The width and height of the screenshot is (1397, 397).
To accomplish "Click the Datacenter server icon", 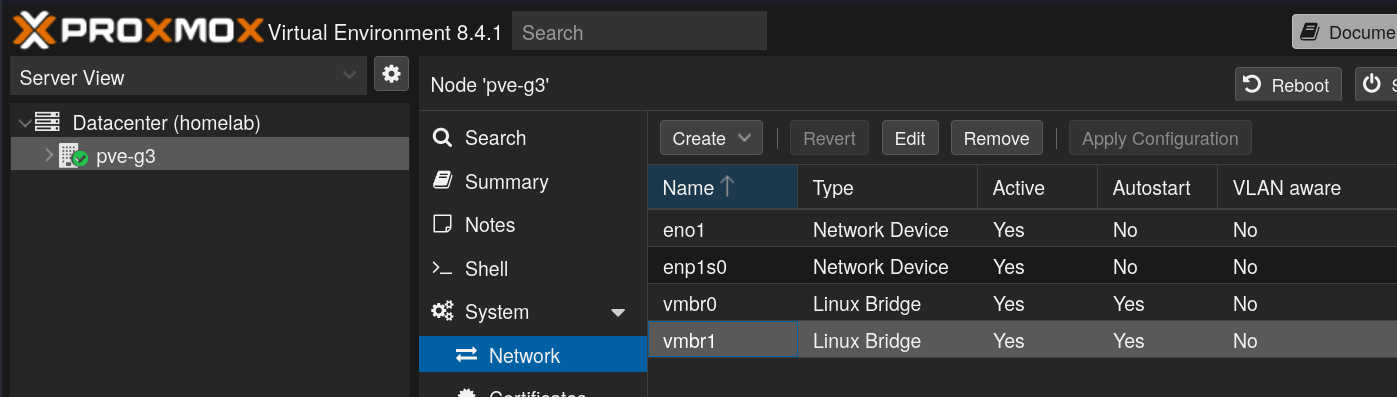I will (x=47, y=123).
